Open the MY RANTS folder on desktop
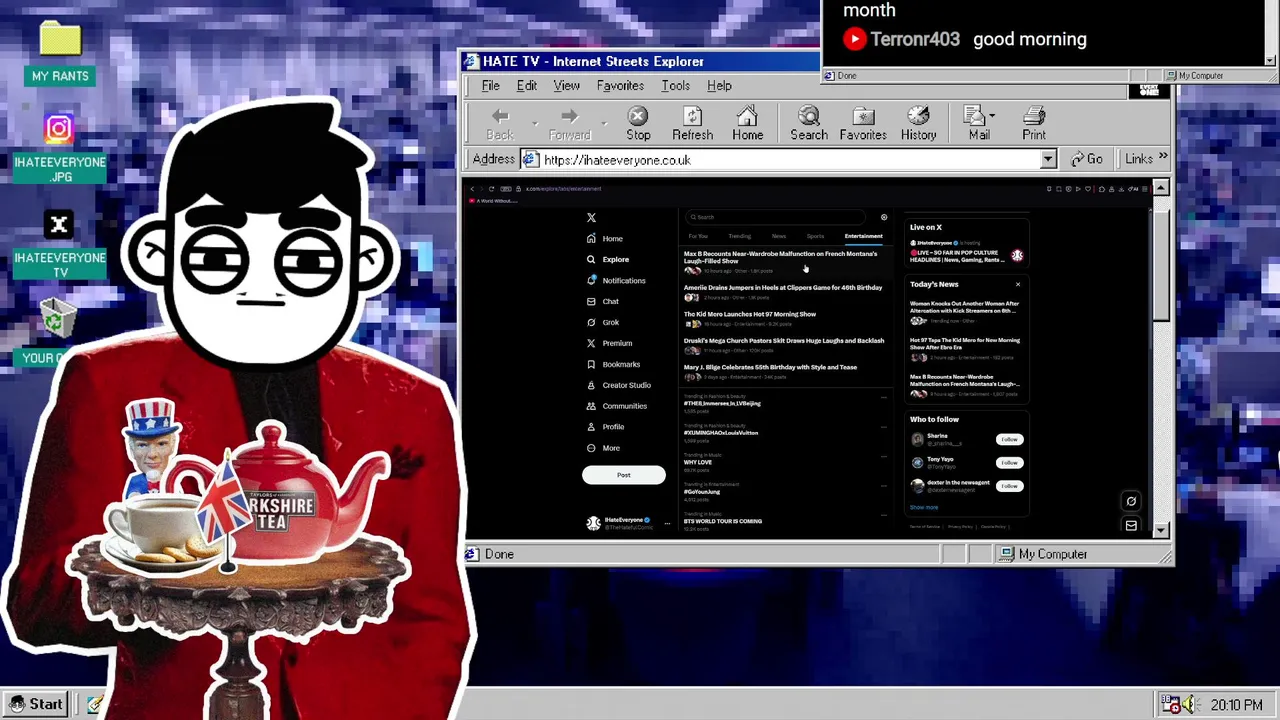The width and height of the screenshot is (1280, 720). (60, 52)
